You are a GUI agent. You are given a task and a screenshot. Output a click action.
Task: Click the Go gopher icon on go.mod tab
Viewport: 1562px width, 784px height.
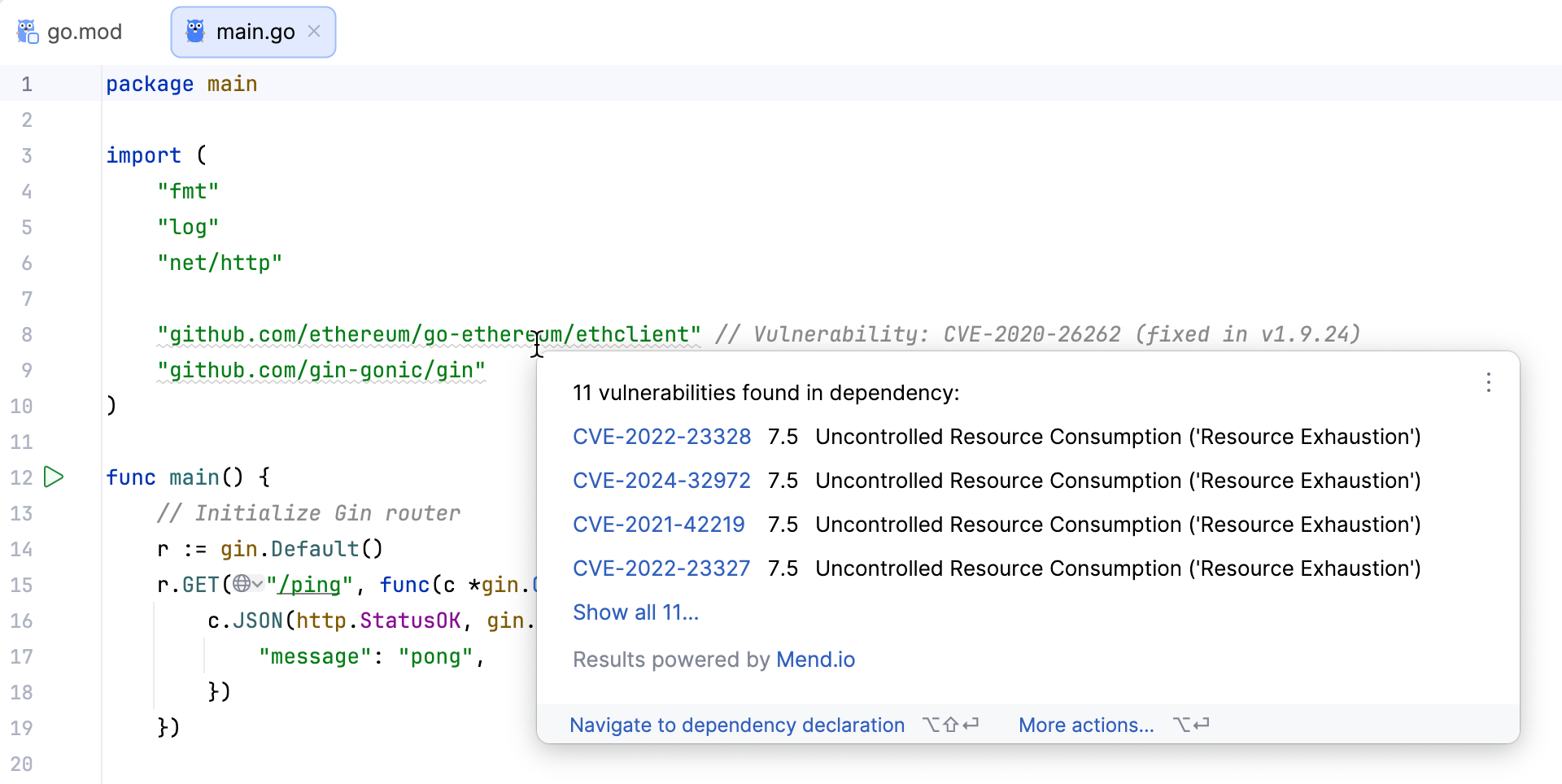(27, 32)
